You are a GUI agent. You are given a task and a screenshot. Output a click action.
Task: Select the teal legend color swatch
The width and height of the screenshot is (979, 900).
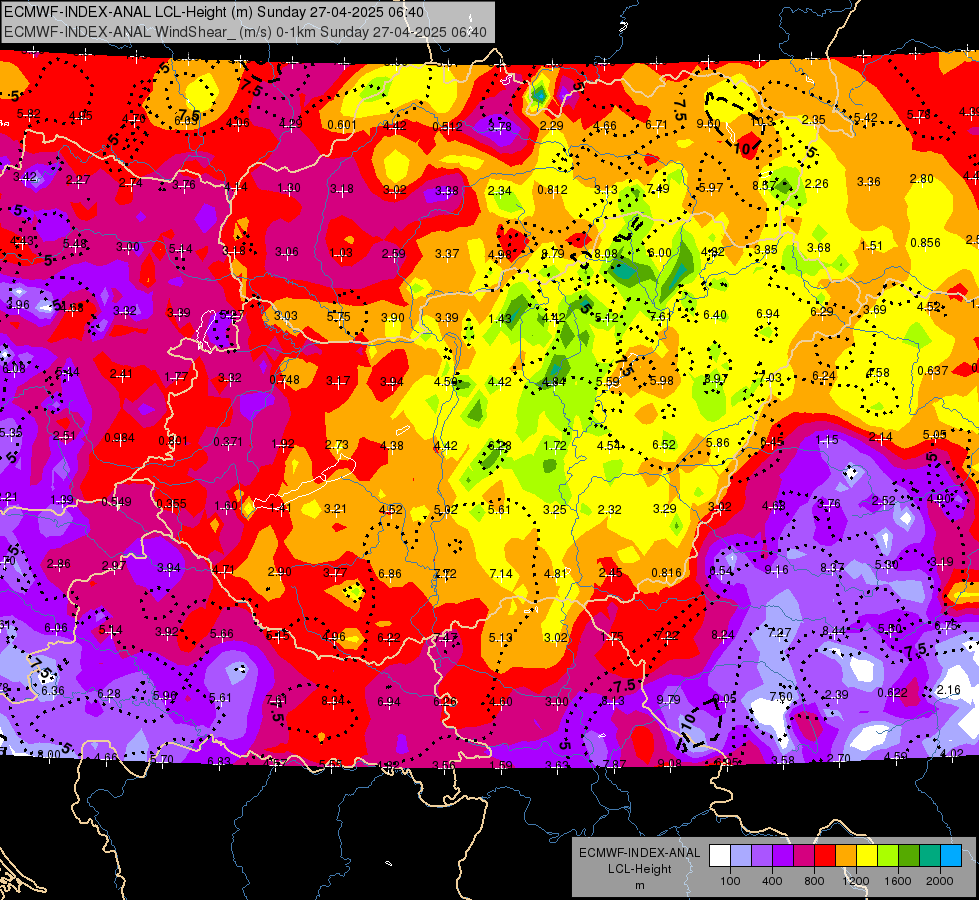pyautogui.click(x=930, y=856)
